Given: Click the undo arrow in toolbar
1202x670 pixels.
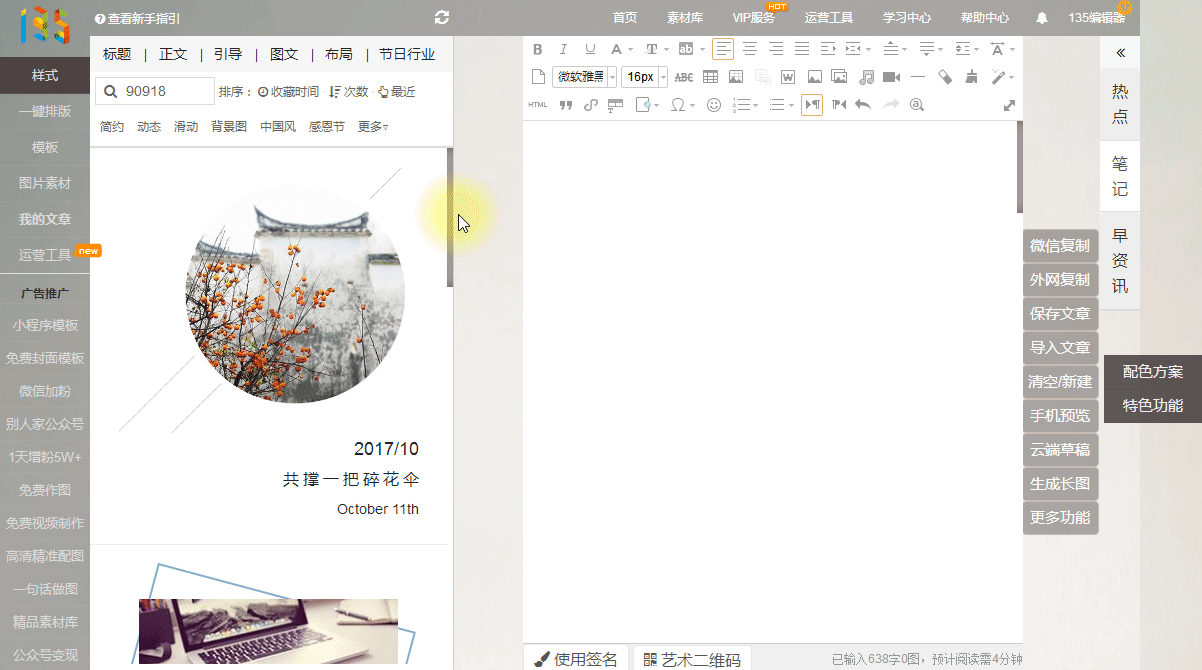Looking at the screenshot, I should (x=863, y=105).
